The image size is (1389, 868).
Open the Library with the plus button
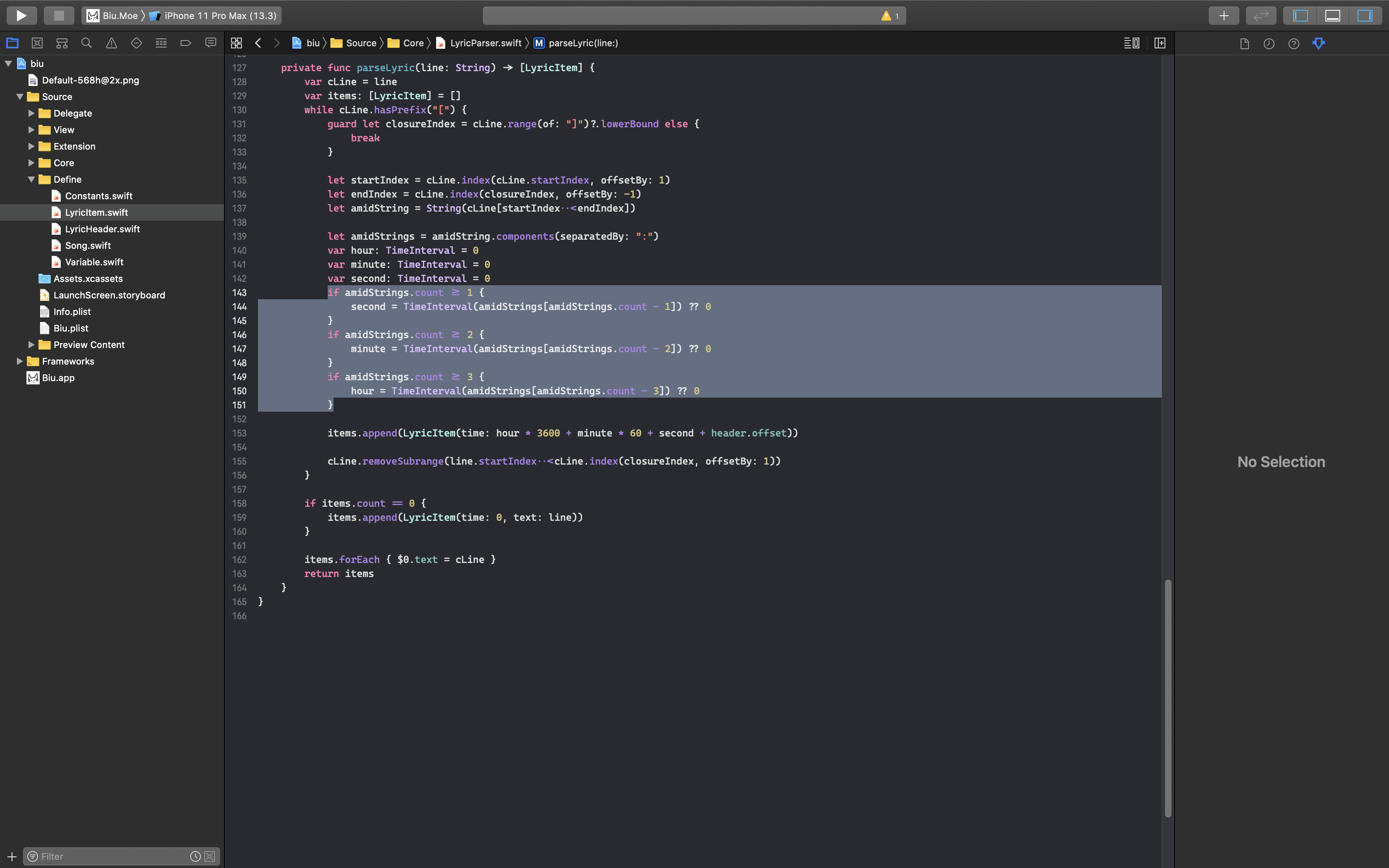pyautogui.click(x=1224, y=16)
